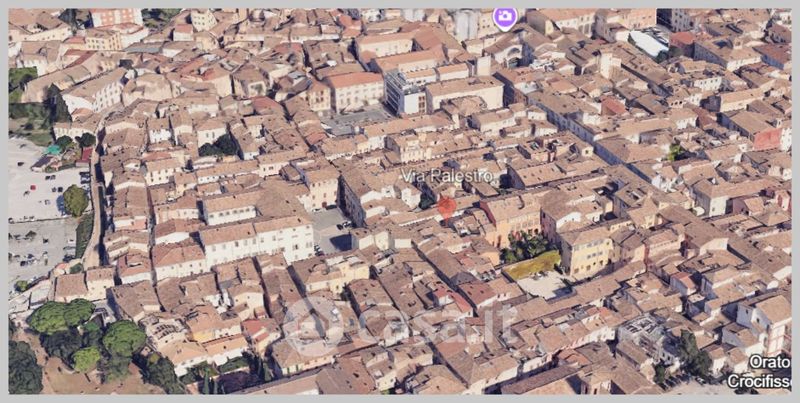Viewport: 800px width, 403px height.
Task: Click the white modern multi-story building
Action: (405, 93)
